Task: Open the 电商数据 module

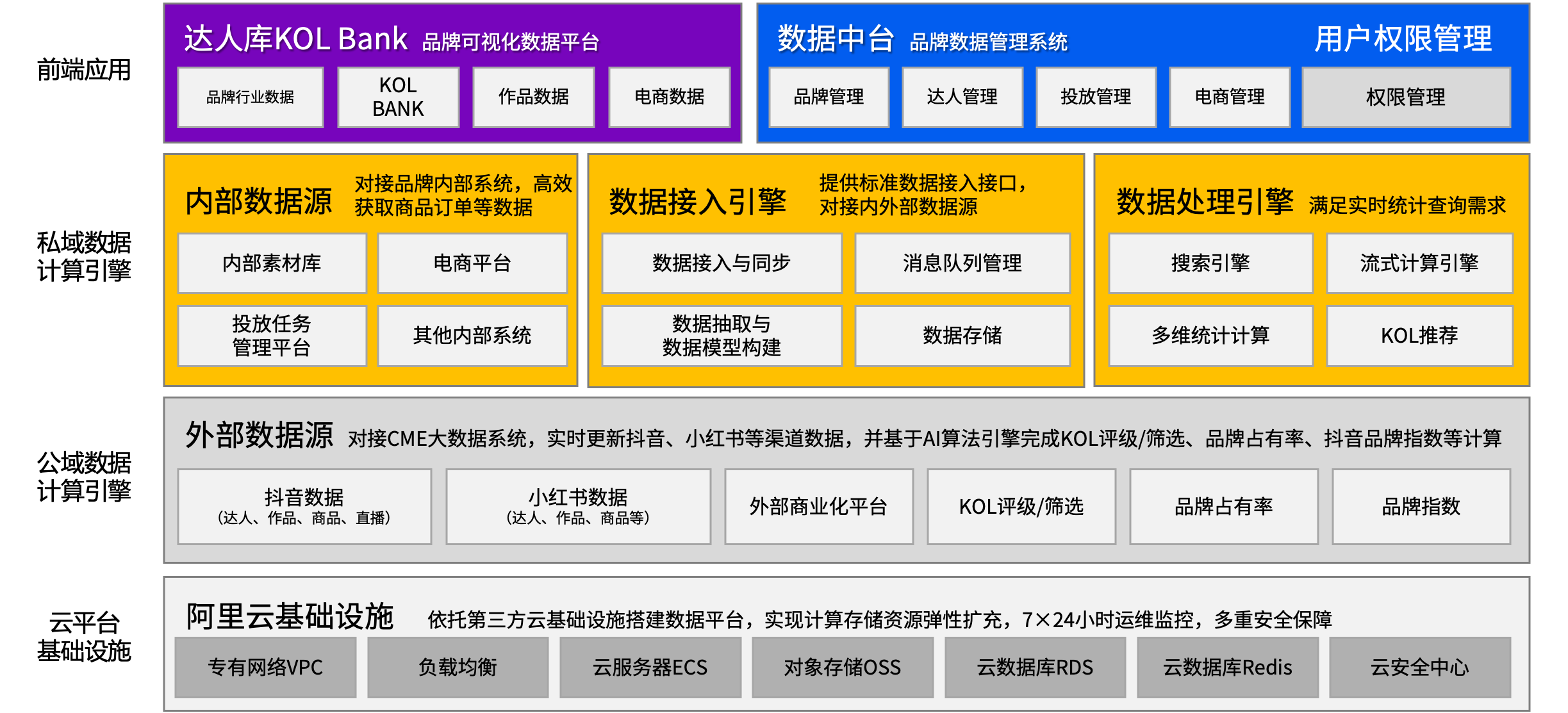Action: [669, 97]
